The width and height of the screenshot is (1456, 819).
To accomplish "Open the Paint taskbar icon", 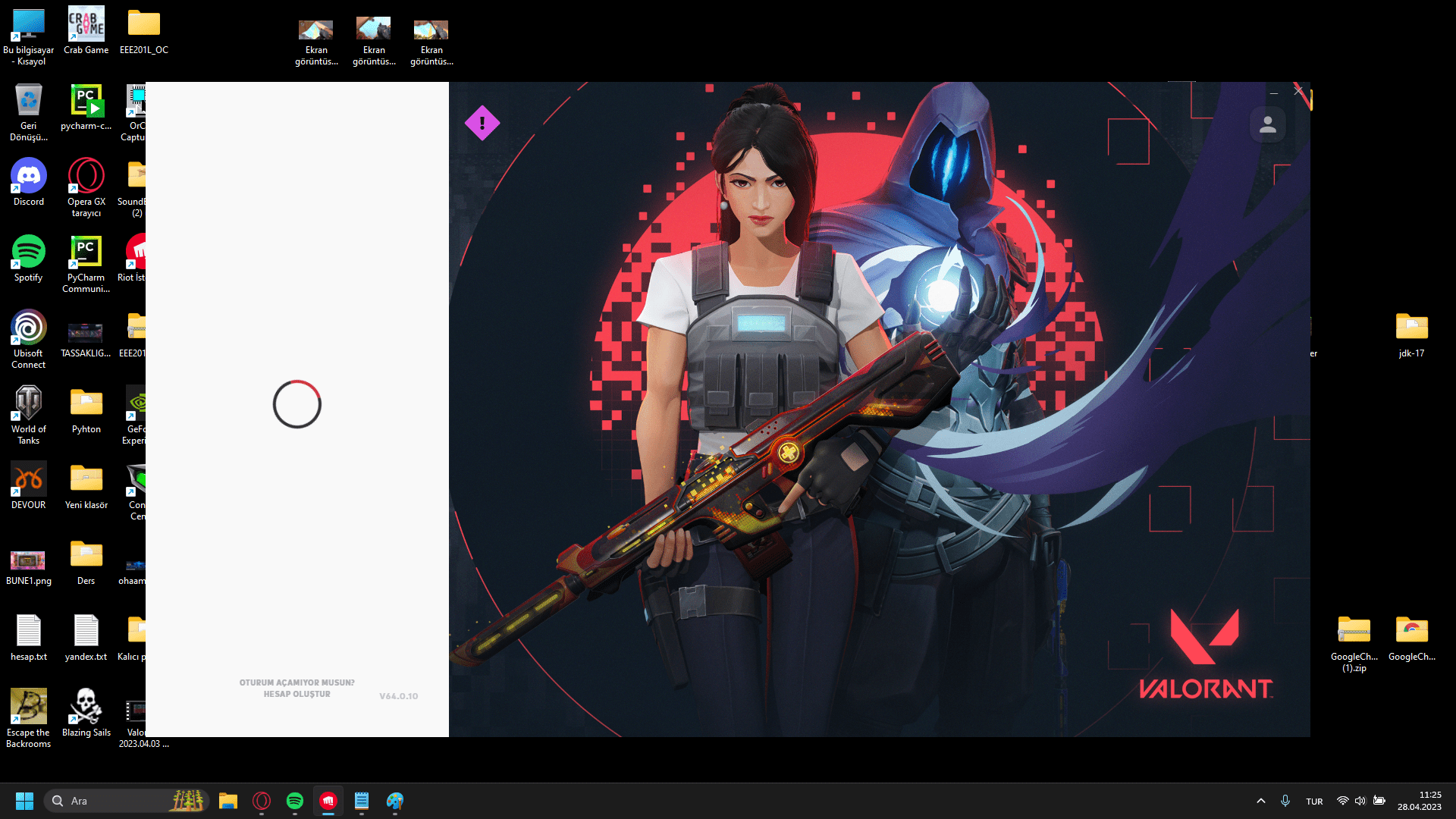I will tap(395, 801).
